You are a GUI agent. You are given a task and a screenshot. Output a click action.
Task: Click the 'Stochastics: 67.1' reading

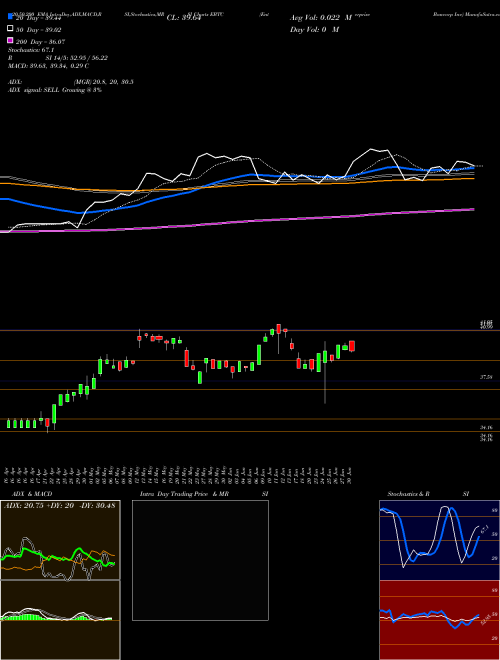[x=31, y=50]
